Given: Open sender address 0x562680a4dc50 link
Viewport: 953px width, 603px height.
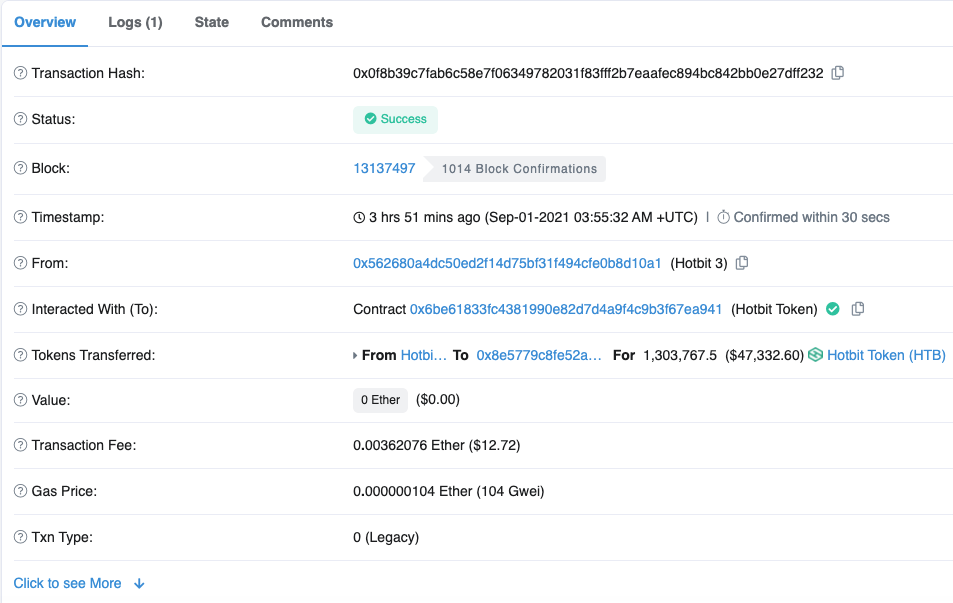Looking at the screenshot, I should point(507,263).
